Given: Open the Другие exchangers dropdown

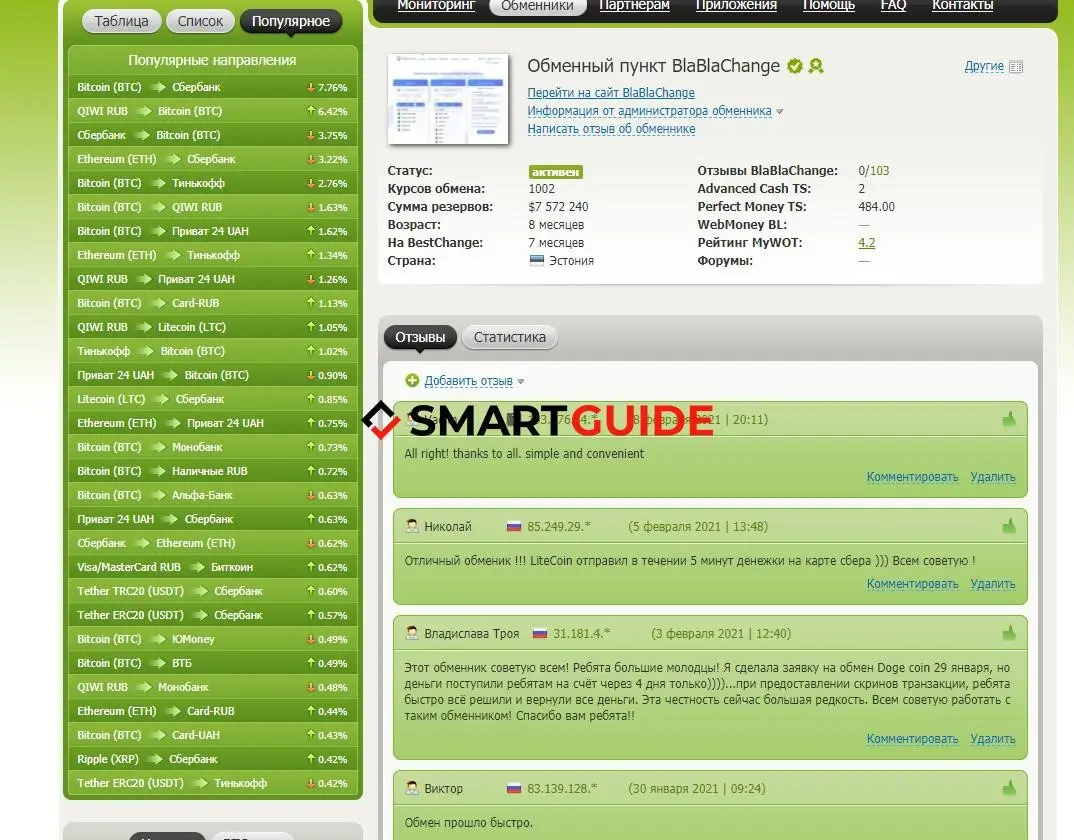Looking at the screenshot, I should [x=984, y=66].
